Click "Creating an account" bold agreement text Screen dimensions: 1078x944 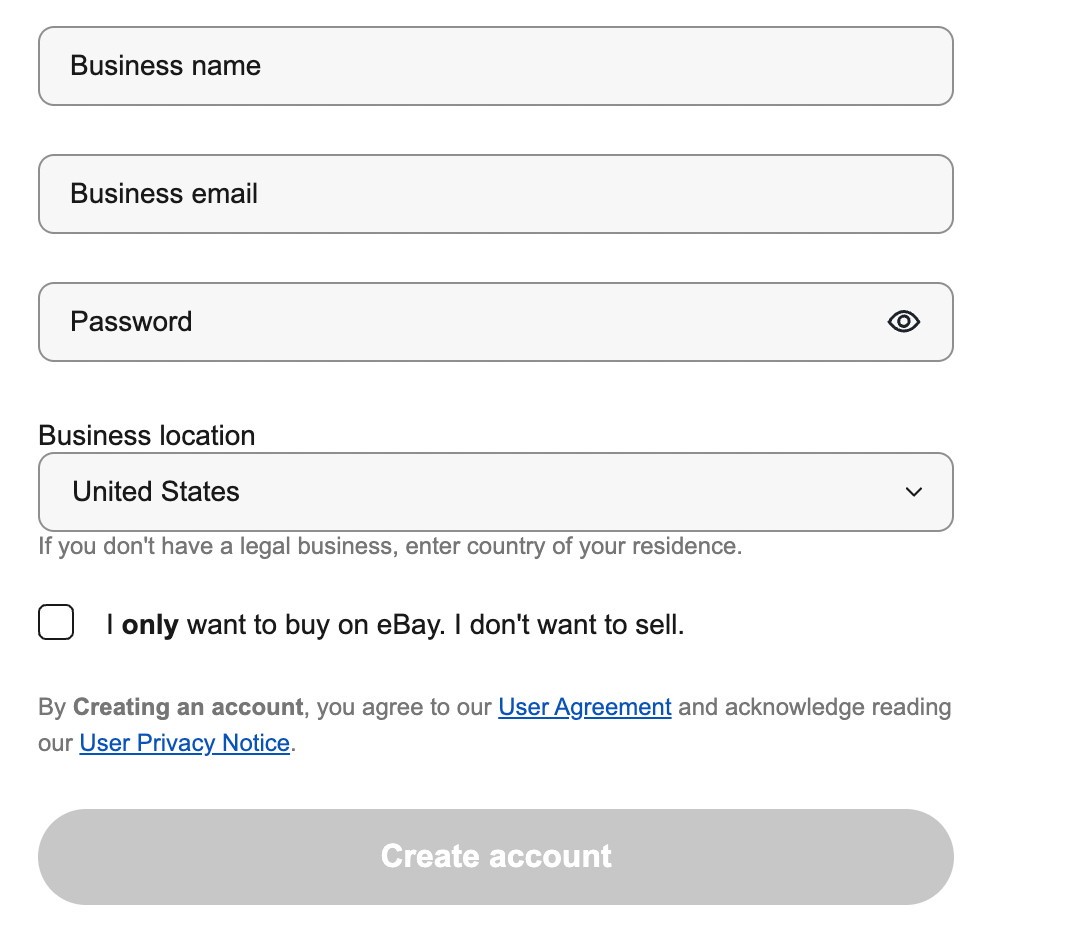tap(188, 707)
